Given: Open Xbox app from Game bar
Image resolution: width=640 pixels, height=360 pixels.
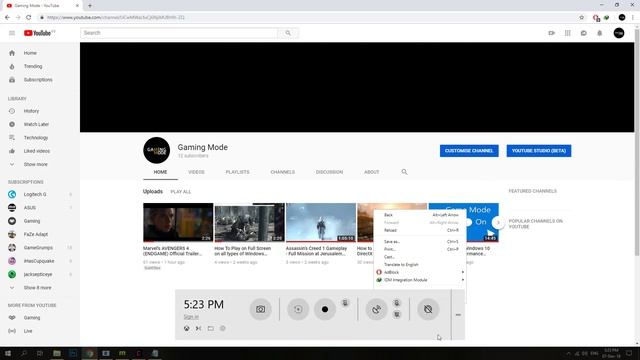Looking at the screenshot, I should pos(187,328).
